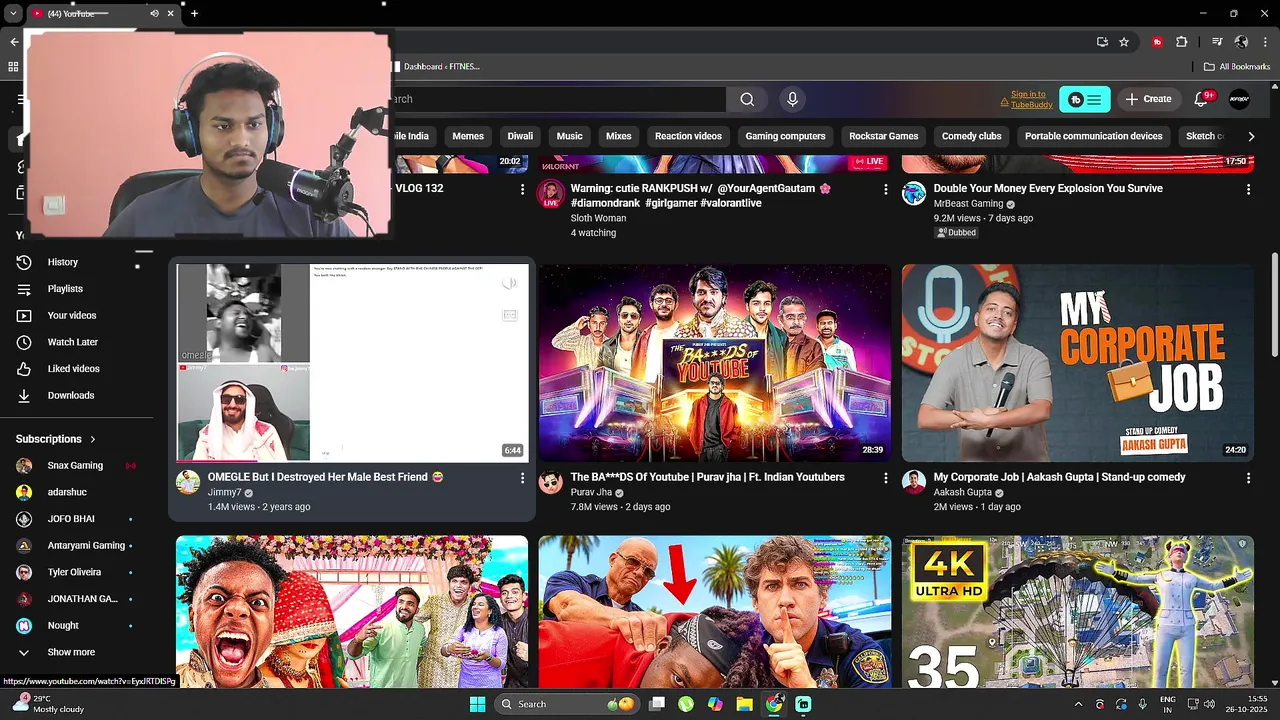The image size is (1280, 720).
Task: Click Sign in to TubeBuddy link
Action: tap(1031, 99)
